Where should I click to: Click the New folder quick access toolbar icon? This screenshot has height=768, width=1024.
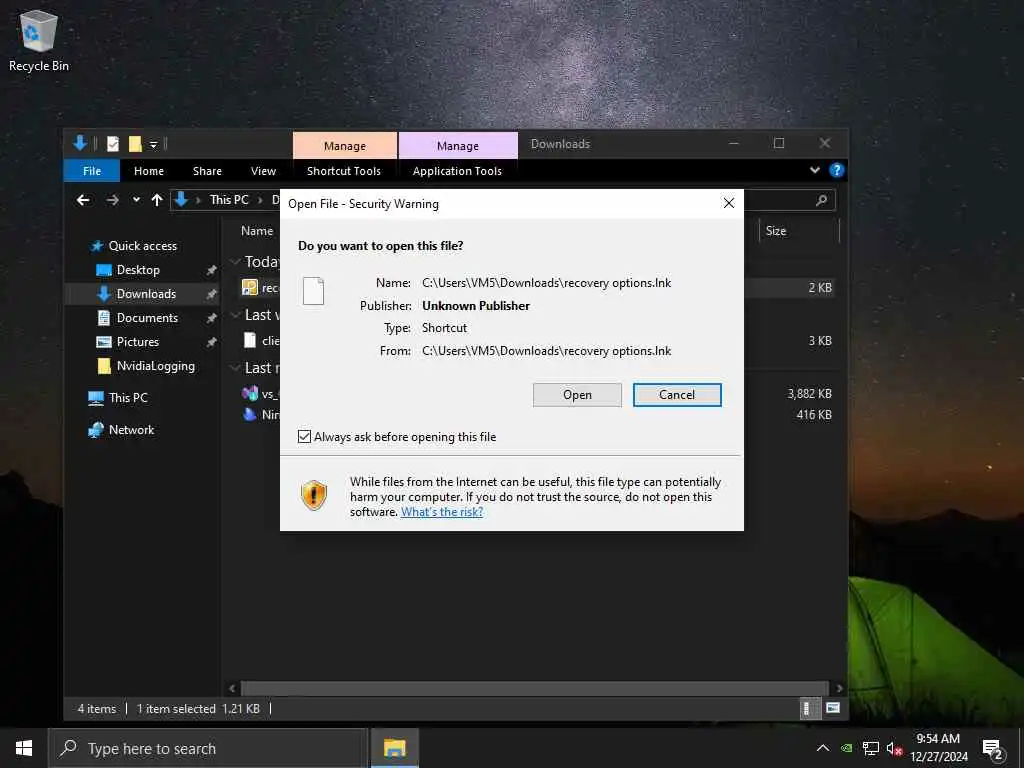point(135,144)
